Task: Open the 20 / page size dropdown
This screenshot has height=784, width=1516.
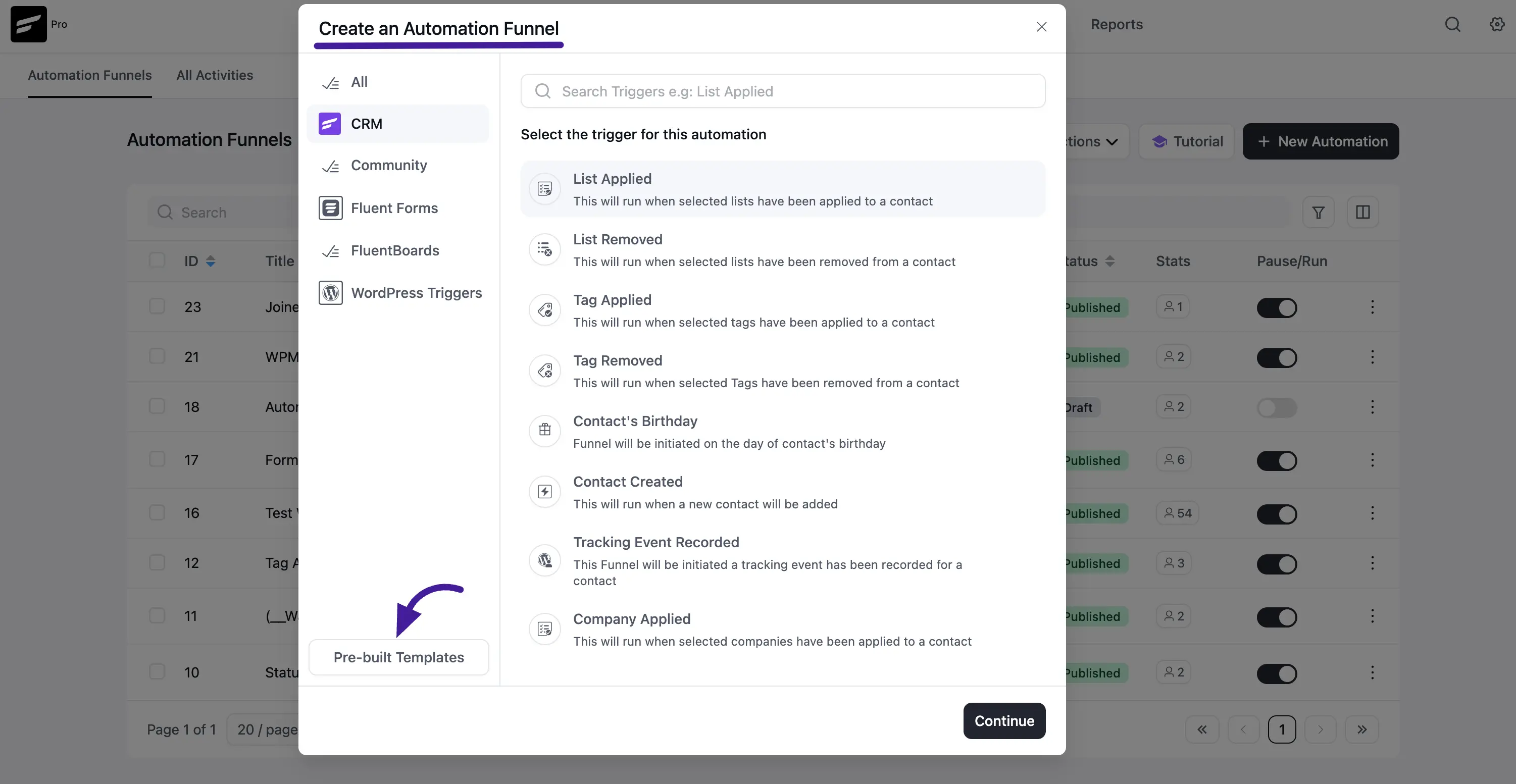Action: [x=263, y=729]
